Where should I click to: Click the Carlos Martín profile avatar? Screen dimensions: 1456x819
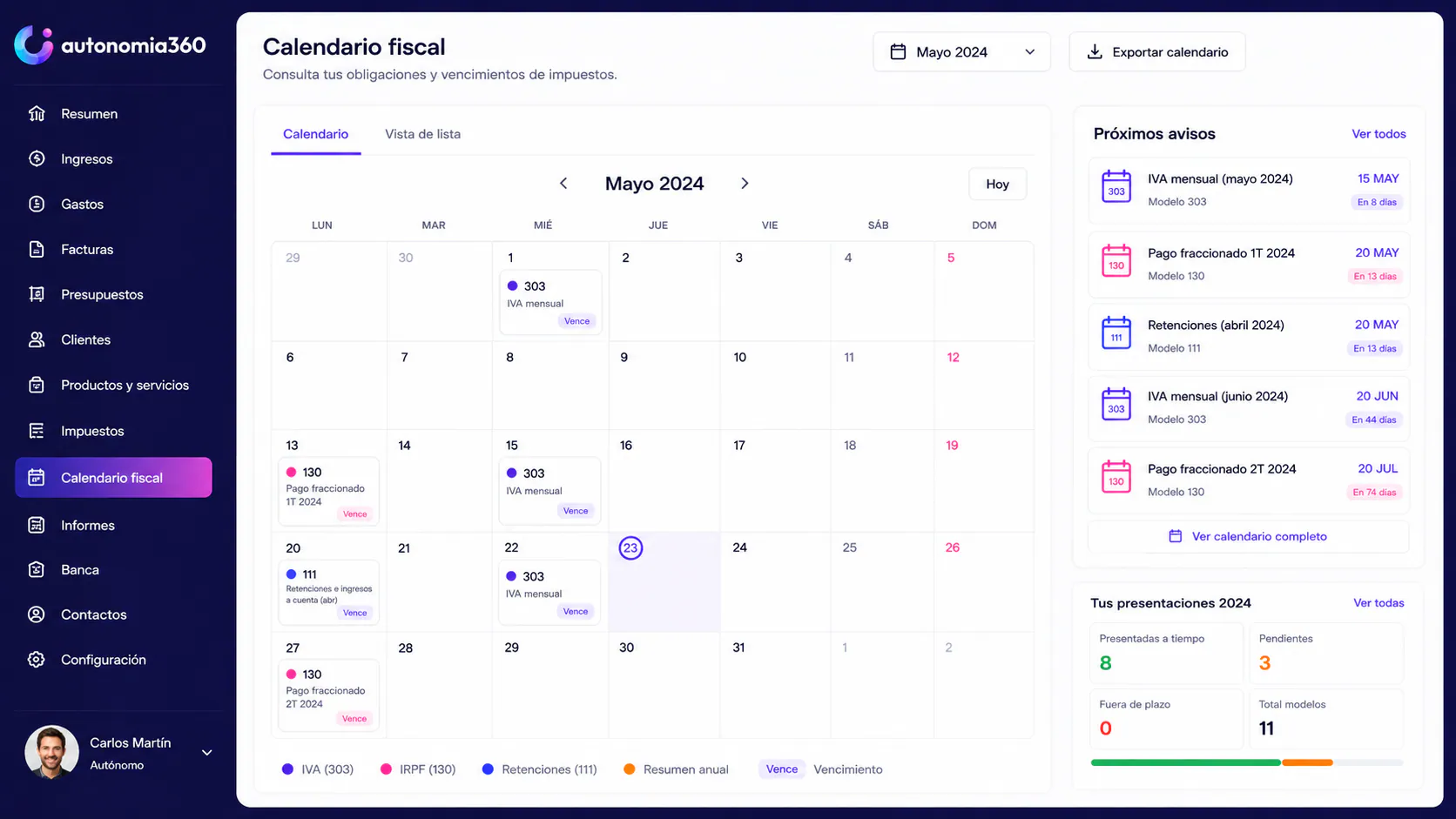(x=51, y=753)
